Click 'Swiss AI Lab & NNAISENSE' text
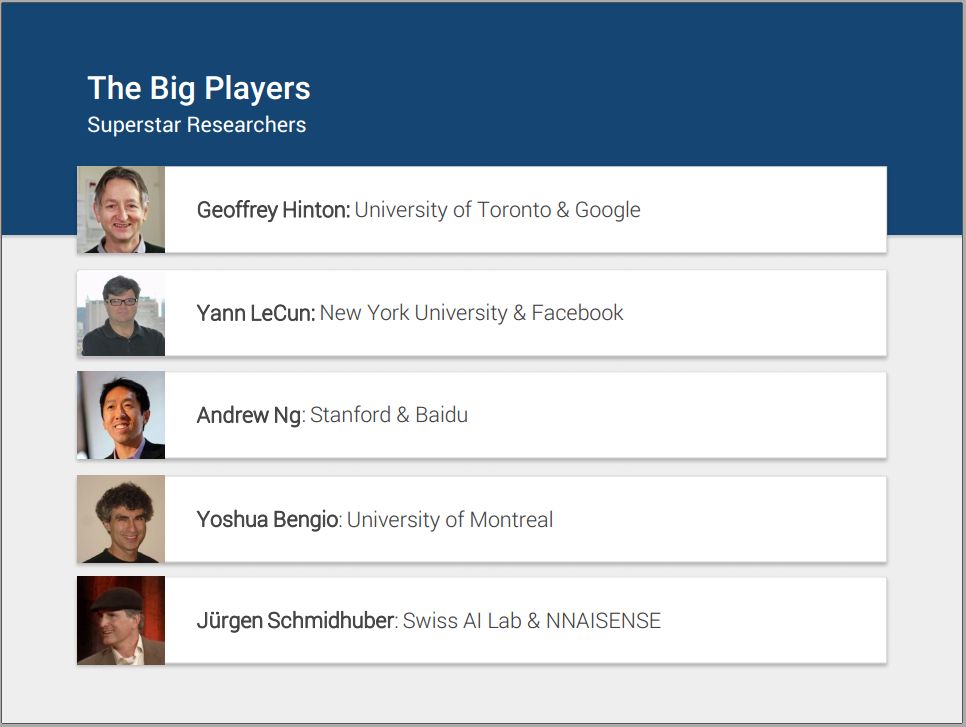The image size is (966, 727). point(532,620)
